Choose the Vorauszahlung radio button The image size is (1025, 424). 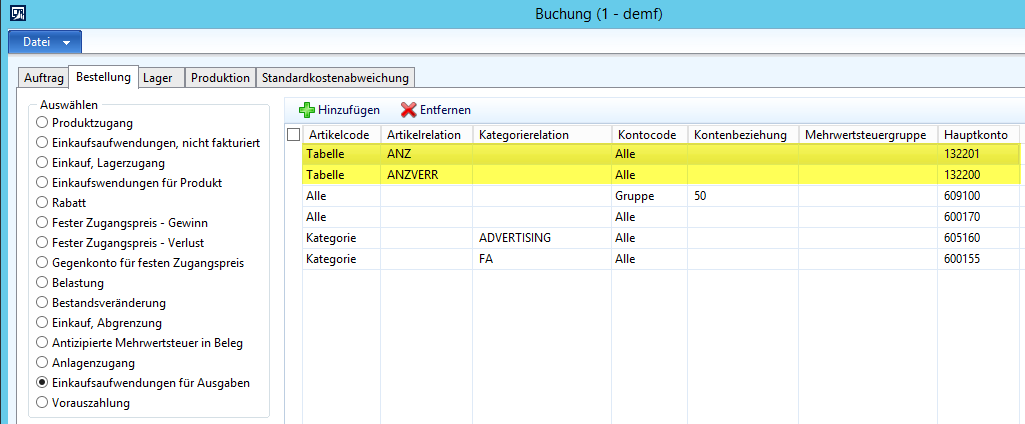pyautogui.click(x=42, y=403)
